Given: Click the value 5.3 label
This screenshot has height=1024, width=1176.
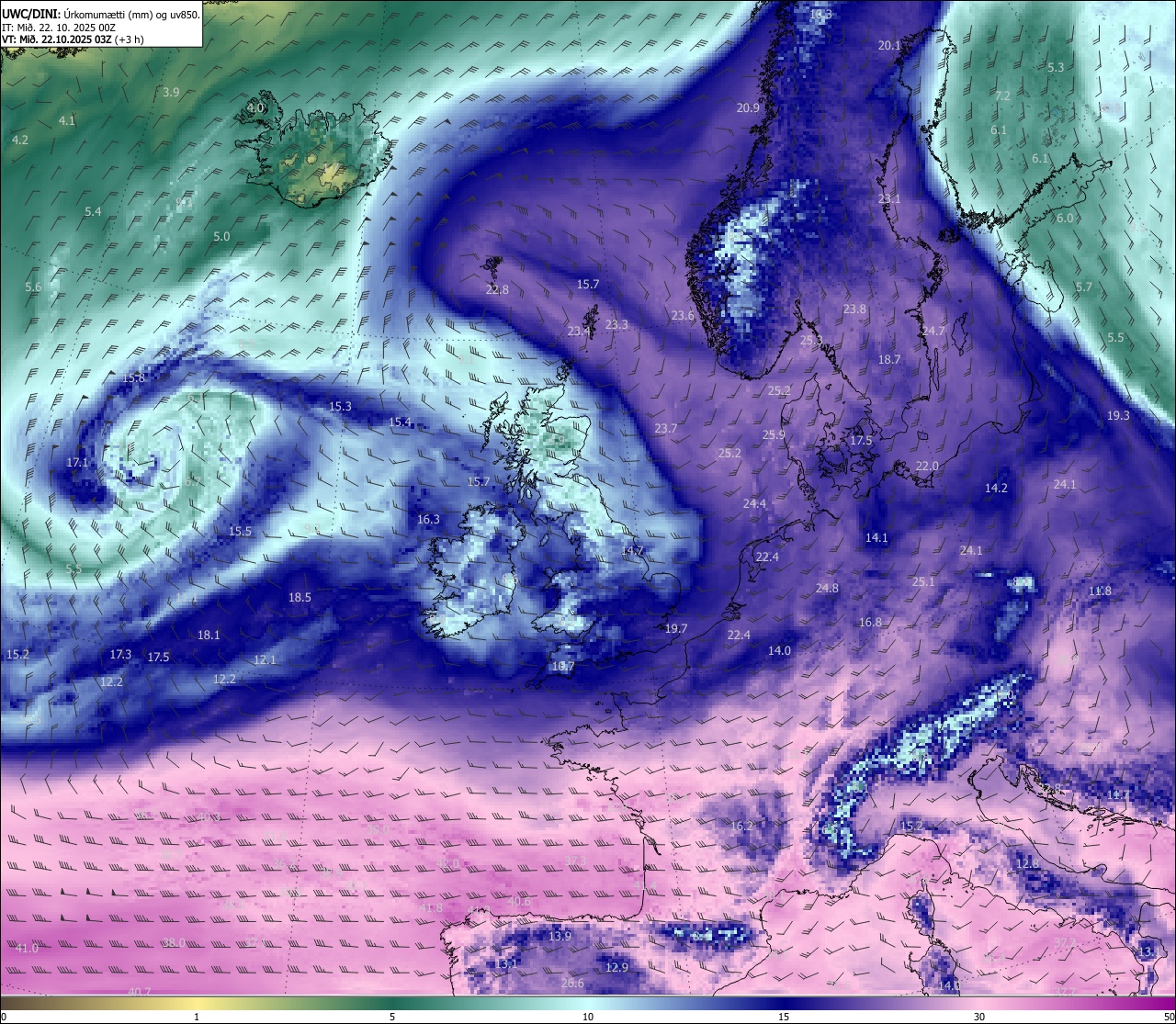Looking at the screenshot, I should point(1056,68).
